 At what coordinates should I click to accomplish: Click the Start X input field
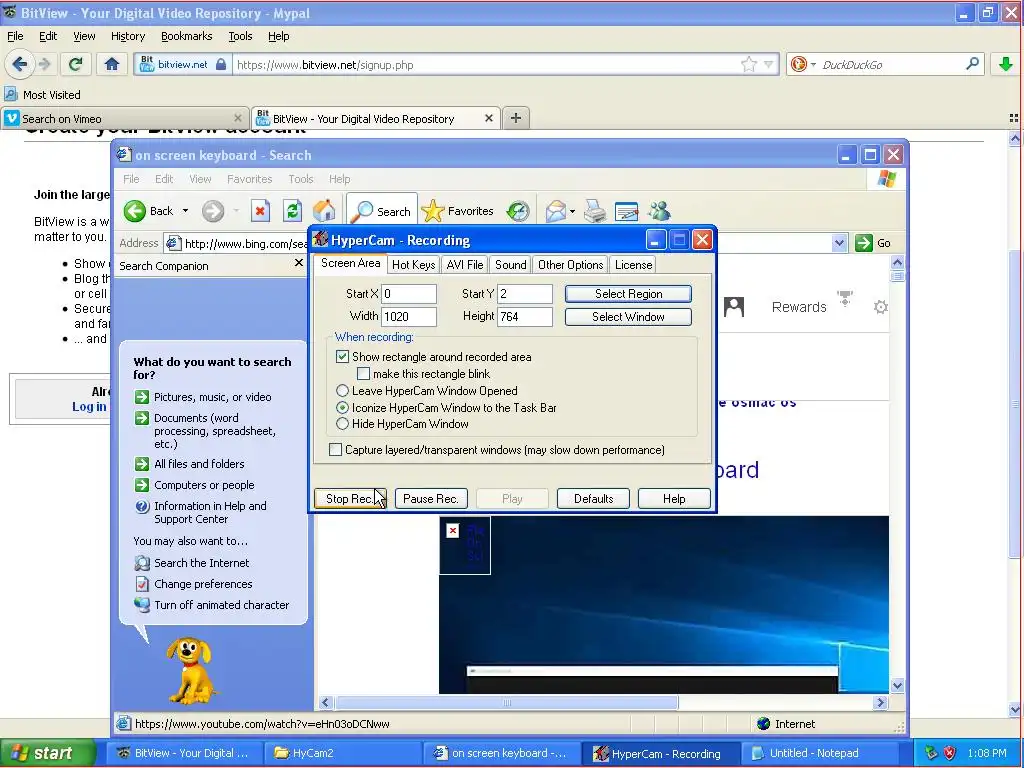pyautogui.click(x=409, y=294)
